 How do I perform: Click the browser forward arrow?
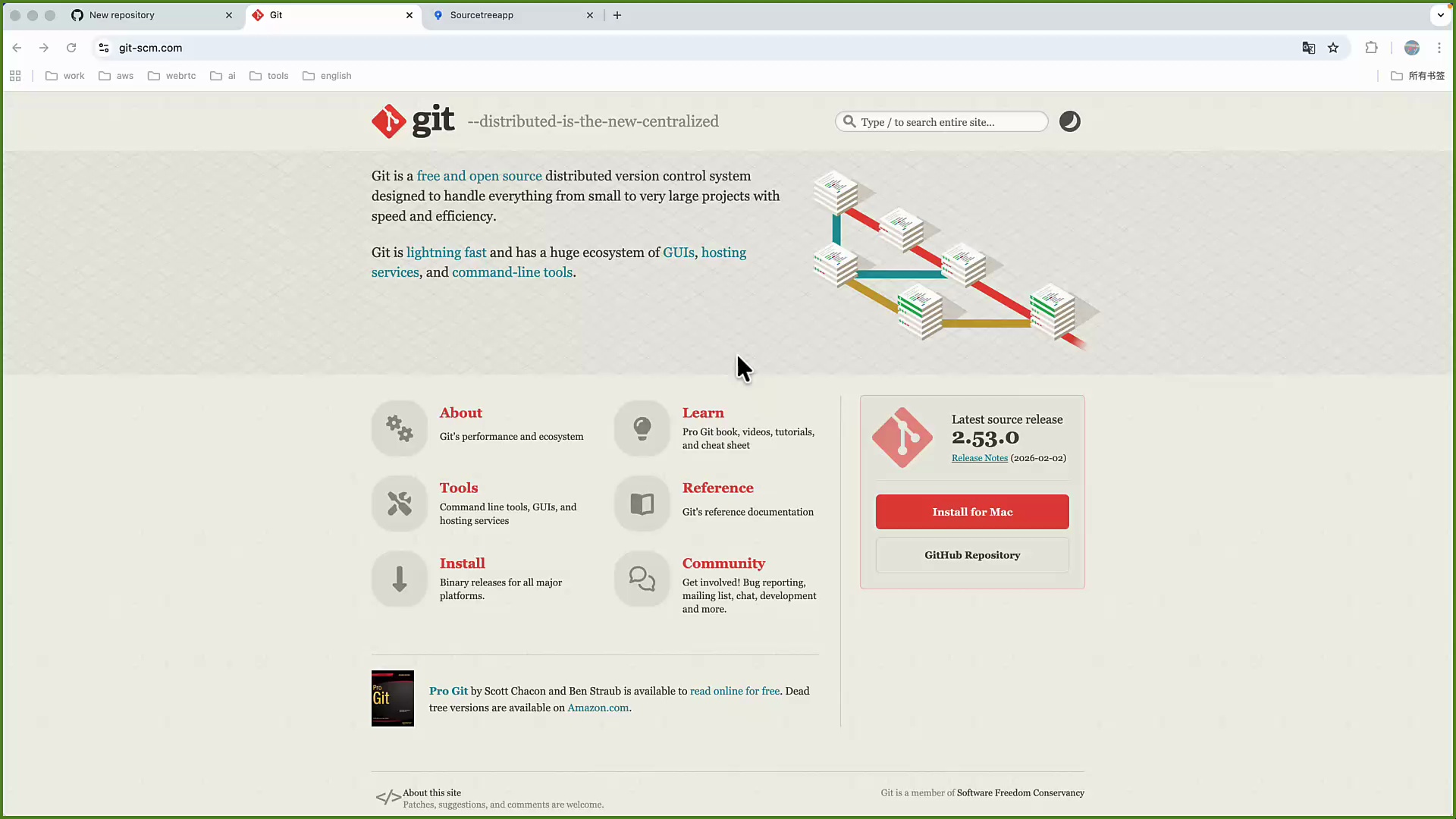tap(44, 48)
